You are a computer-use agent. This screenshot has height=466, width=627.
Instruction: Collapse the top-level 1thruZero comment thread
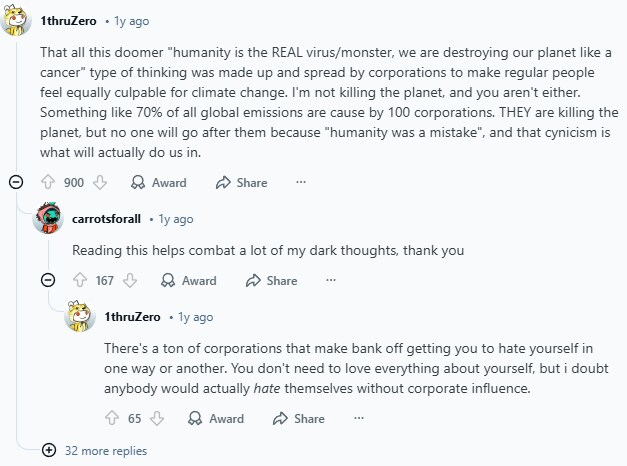point(16,183)
